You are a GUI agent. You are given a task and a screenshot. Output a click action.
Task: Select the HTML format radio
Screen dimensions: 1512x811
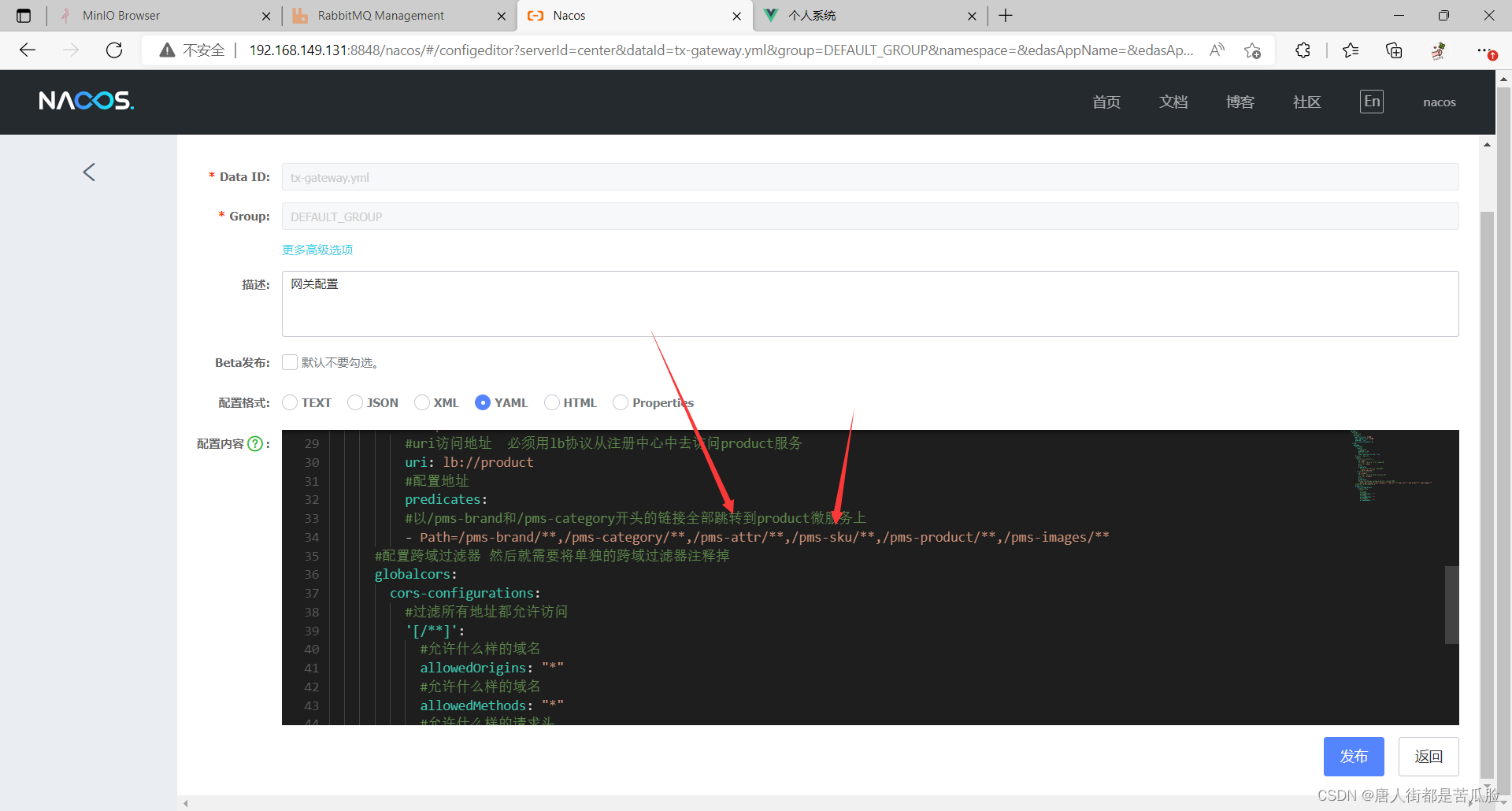pyautogui.click(x=552, y=402)
